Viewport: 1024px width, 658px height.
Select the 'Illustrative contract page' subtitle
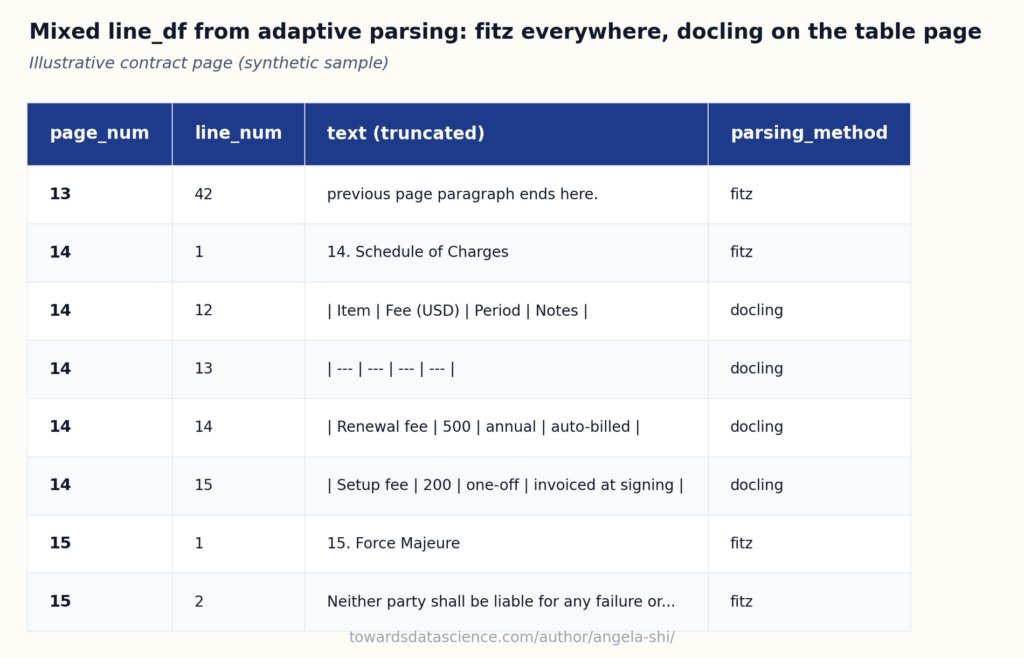coord(208,63)
